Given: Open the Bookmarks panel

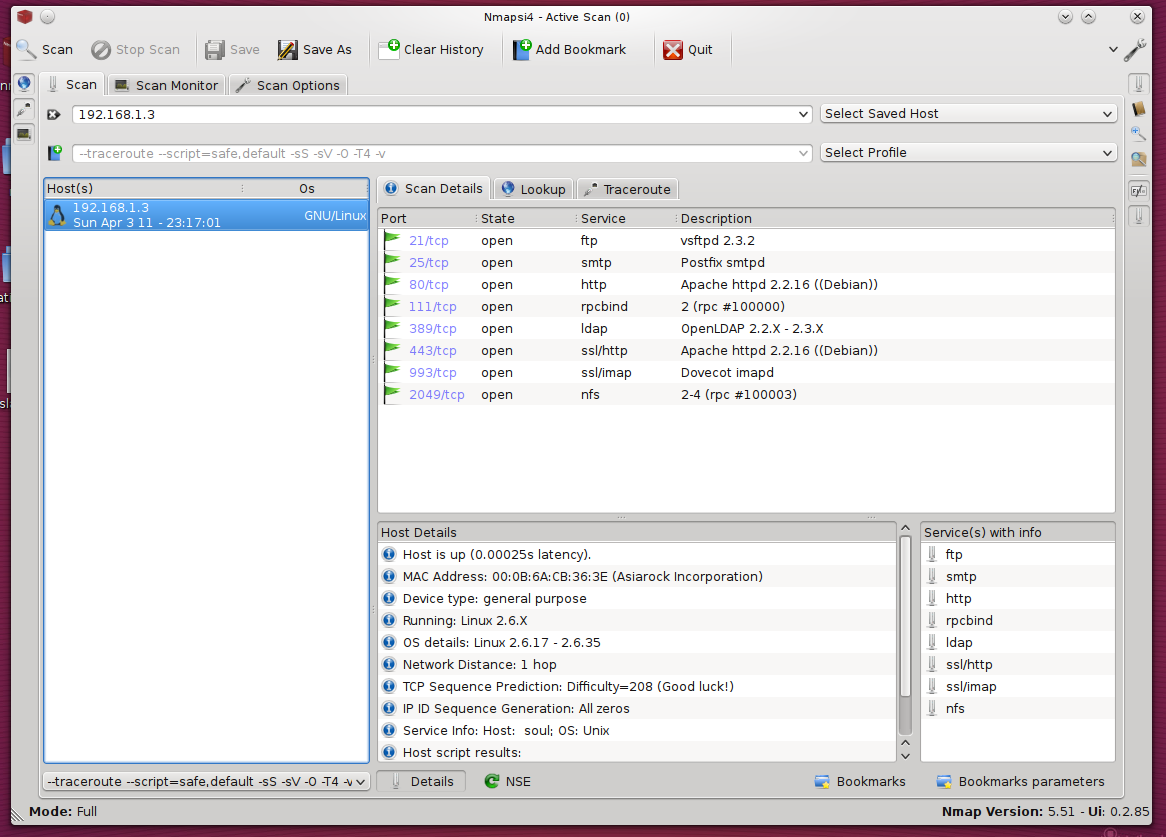Looking at the screenshot, I should pos(860,781).
